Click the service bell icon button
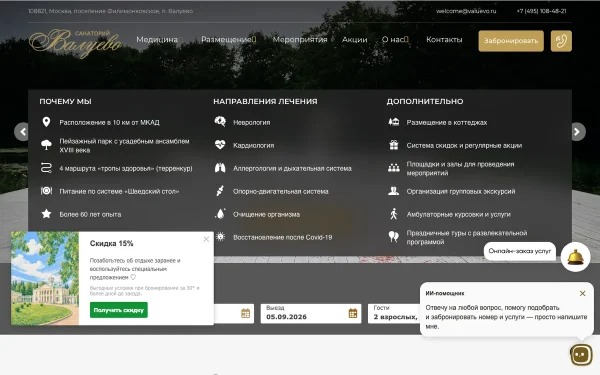The width and height of the screenshot is (600, 375). click(576, 257)
